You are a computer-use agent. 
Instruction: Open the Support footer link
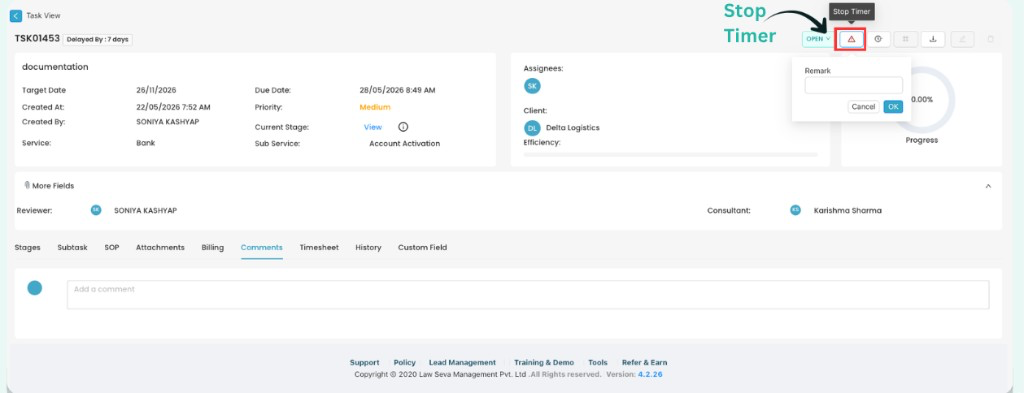[364, 362]
